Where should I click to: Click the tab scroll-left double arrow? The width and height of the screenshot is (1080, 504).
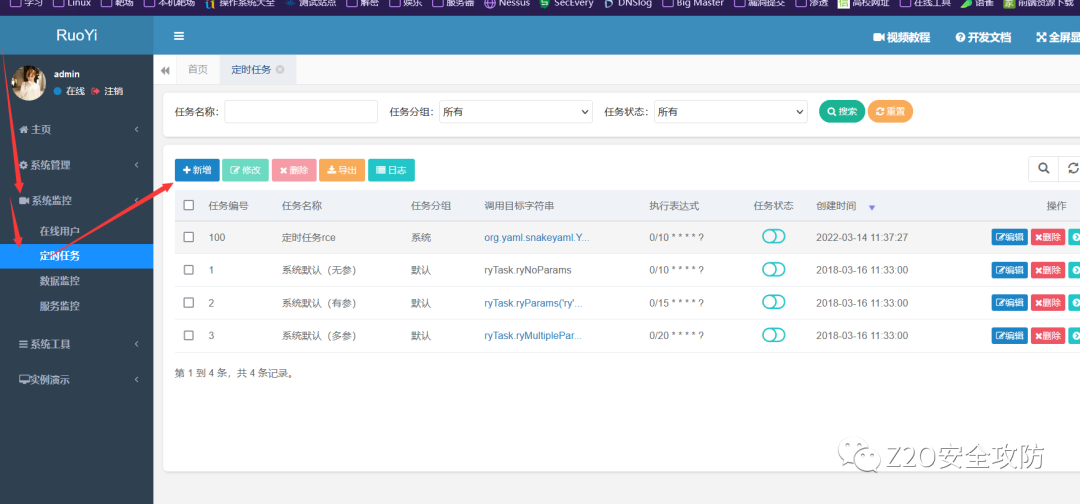point(165,70)
